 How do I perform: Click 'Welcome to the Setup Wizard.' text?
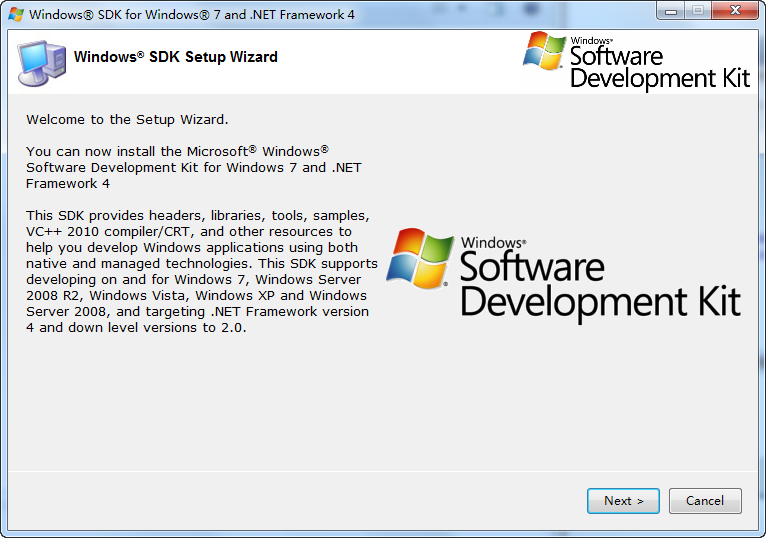coord(128,120)
